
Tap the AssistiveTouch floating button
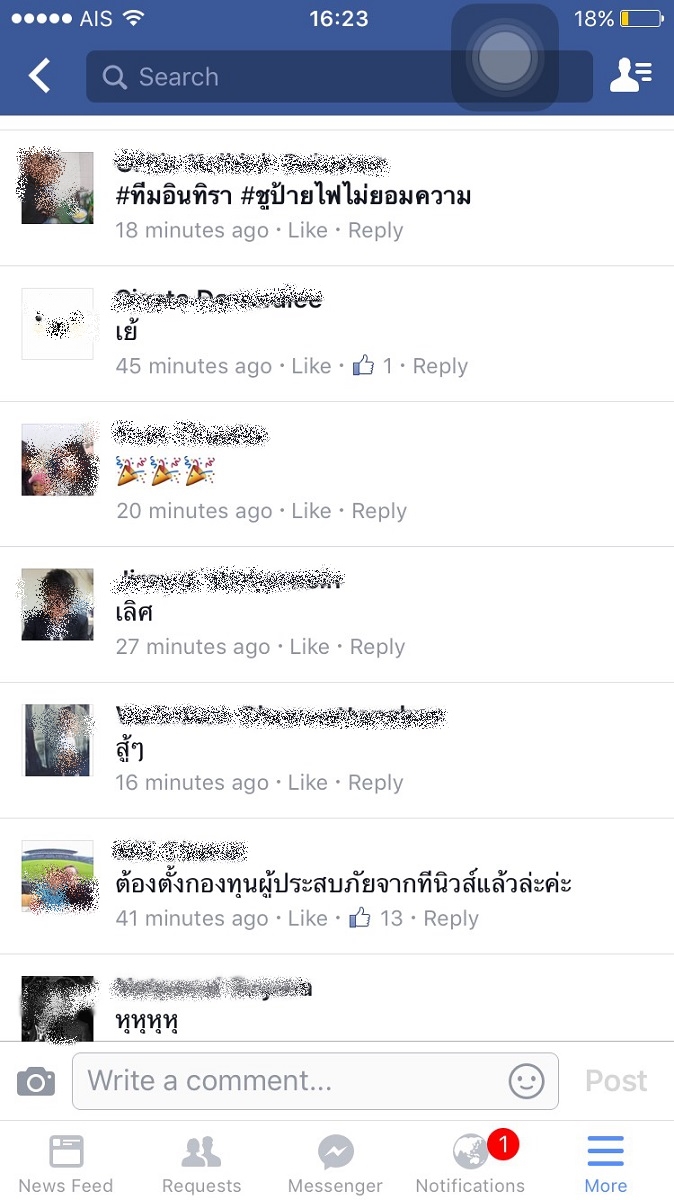pos(504,58)
